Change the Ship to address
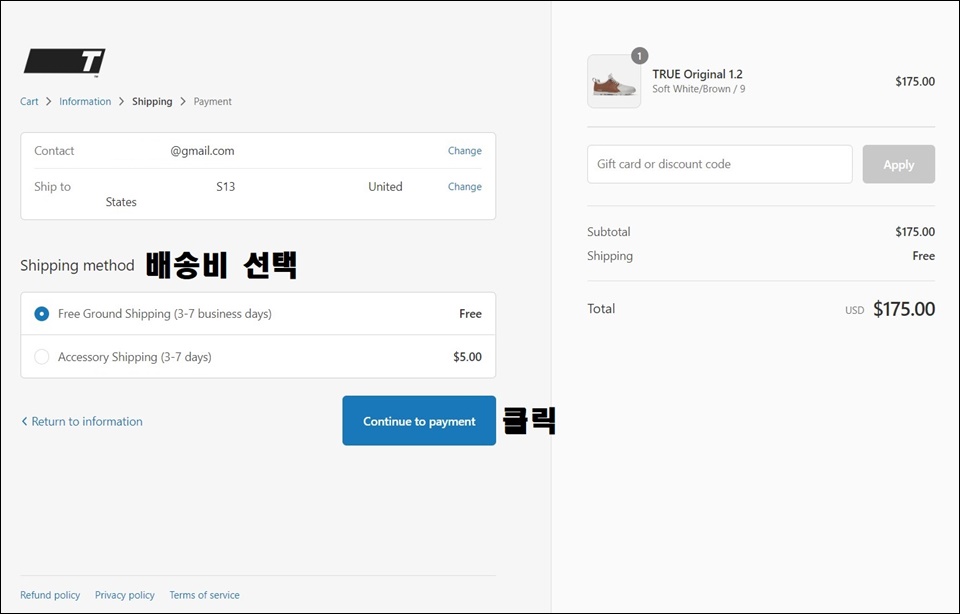Image resolution: width=960 pixels, height=614 pixels. [465, 187]
